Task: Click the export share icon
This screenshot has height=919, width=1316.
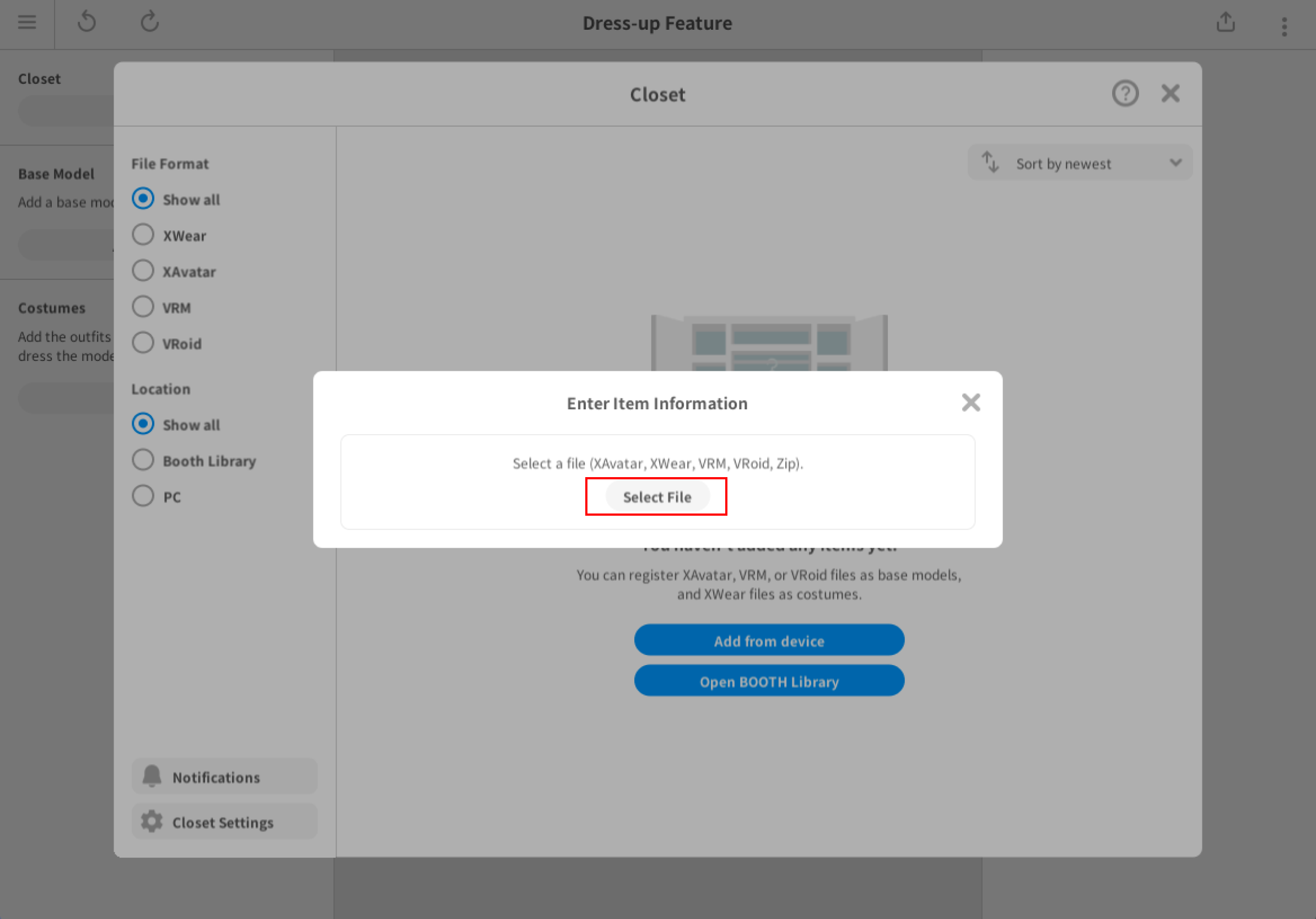Action: tap(1226, 23)
